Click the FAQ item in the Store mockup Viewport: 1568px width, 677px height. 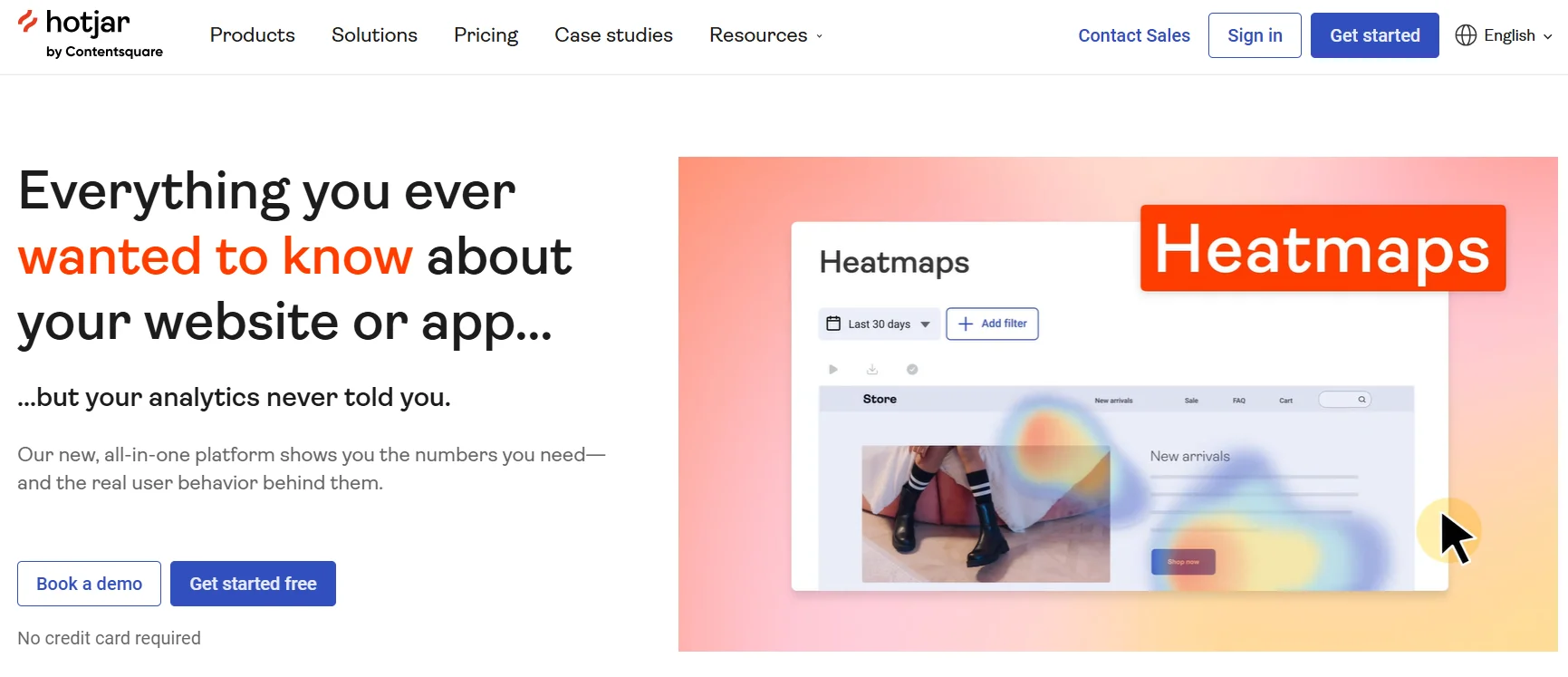point(1238,401)
